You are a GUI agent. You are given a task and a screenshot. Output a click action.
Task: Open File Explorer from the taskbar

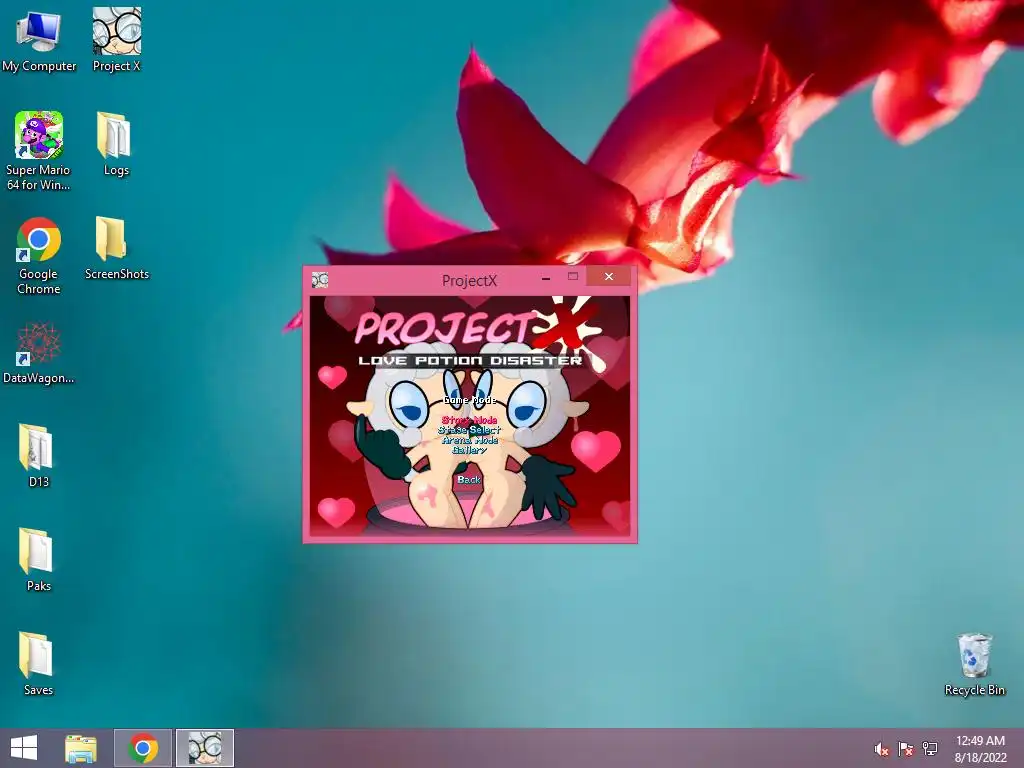81,748
